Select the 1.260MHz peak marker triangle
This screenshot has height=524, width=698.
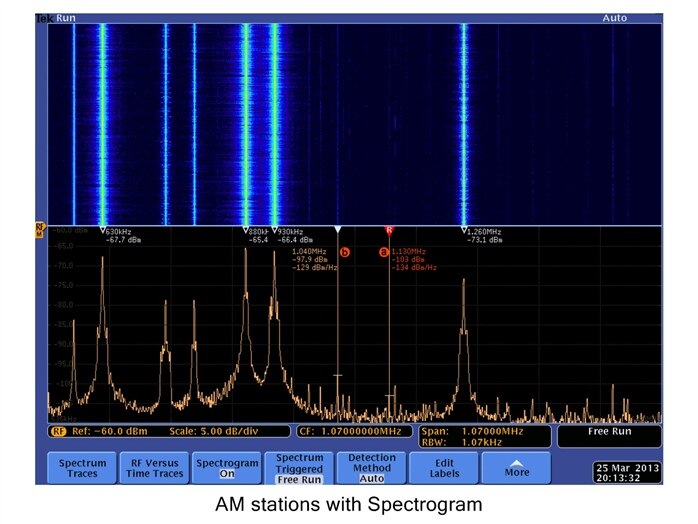click(x=464, y=230)
